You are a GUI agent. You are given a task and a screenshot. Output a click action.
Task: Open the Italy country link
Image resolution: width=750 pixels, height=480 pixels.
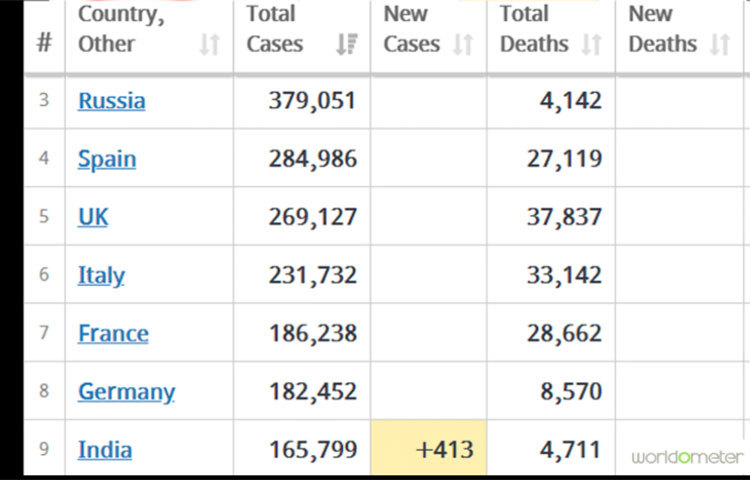[101, 275]
